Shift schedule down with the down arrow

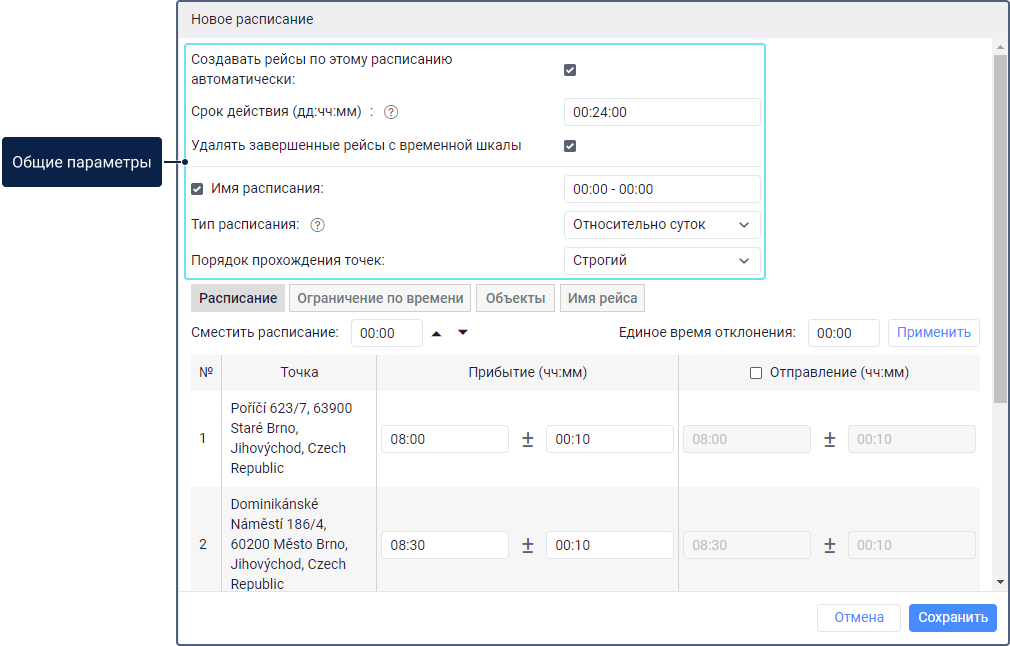(462, 333)
